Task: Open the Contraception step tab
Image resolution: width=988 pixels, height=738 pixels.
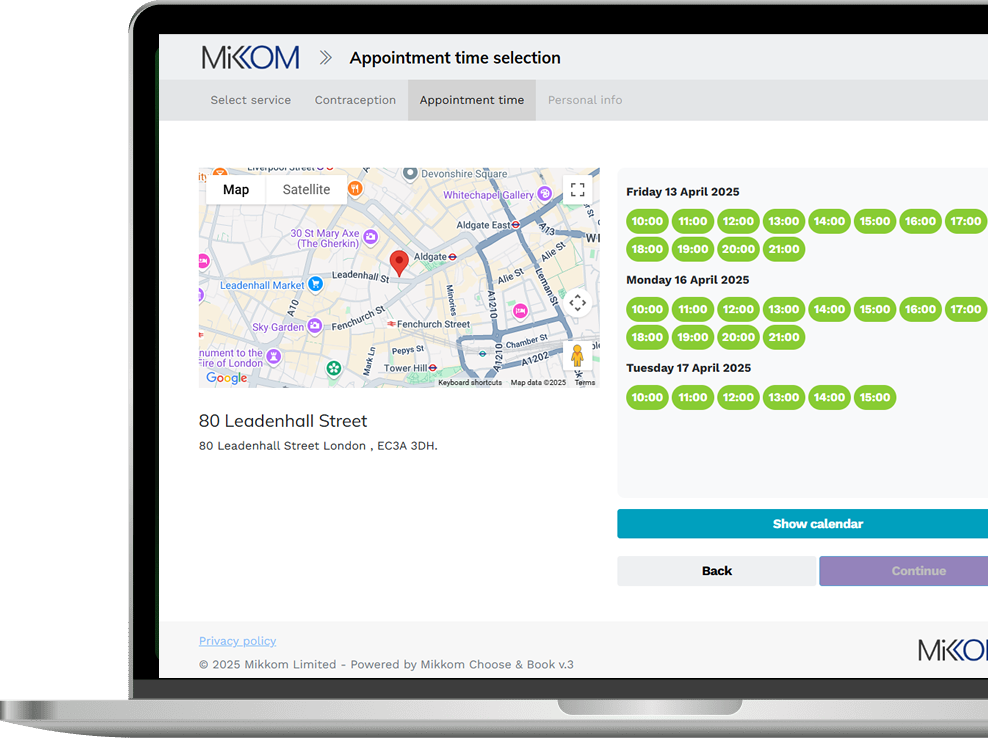Action: pos(355,100)
